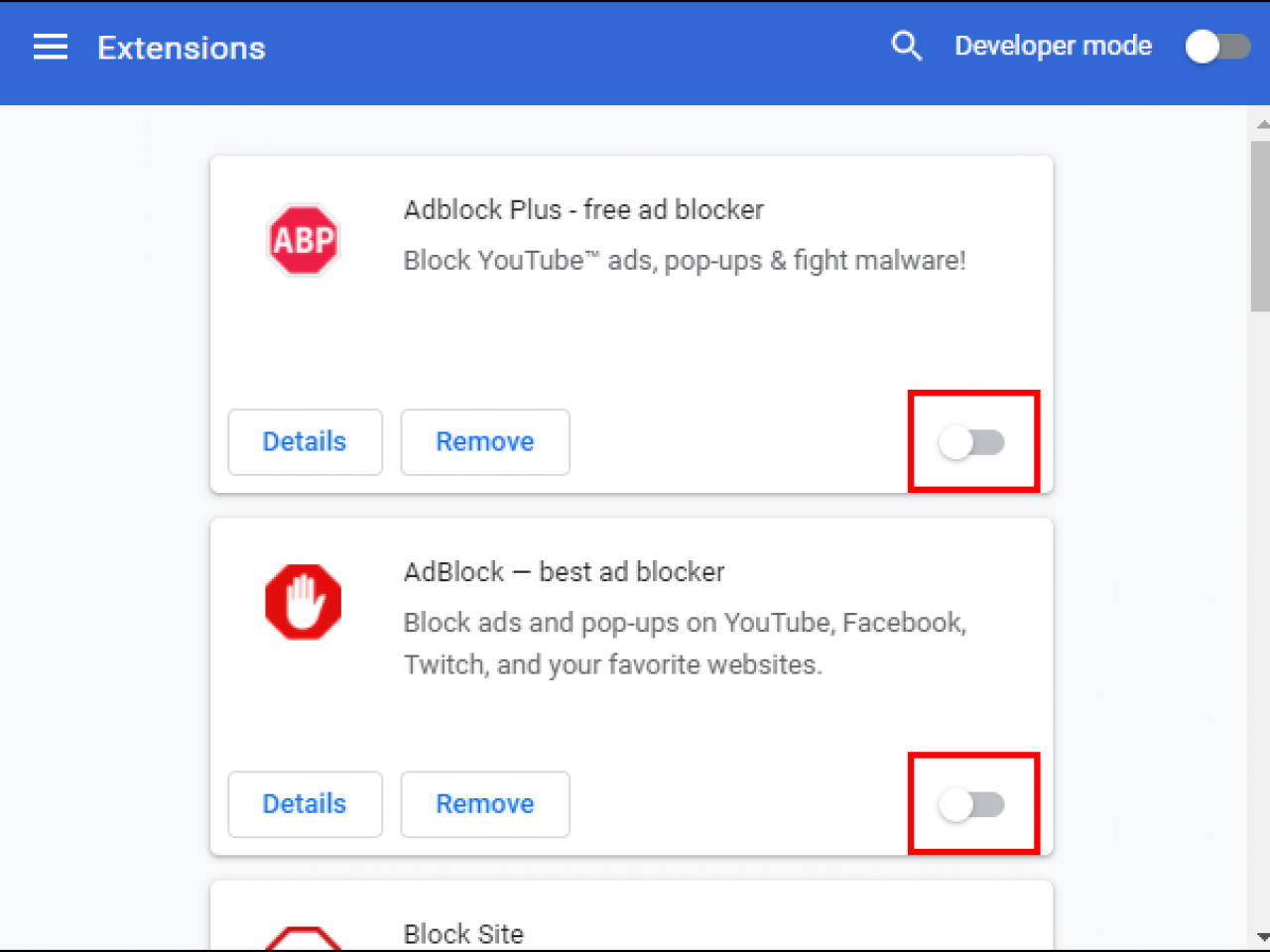Turn on Developer mode
This screenshot has height=952, width=1270.
point(1217,46)
